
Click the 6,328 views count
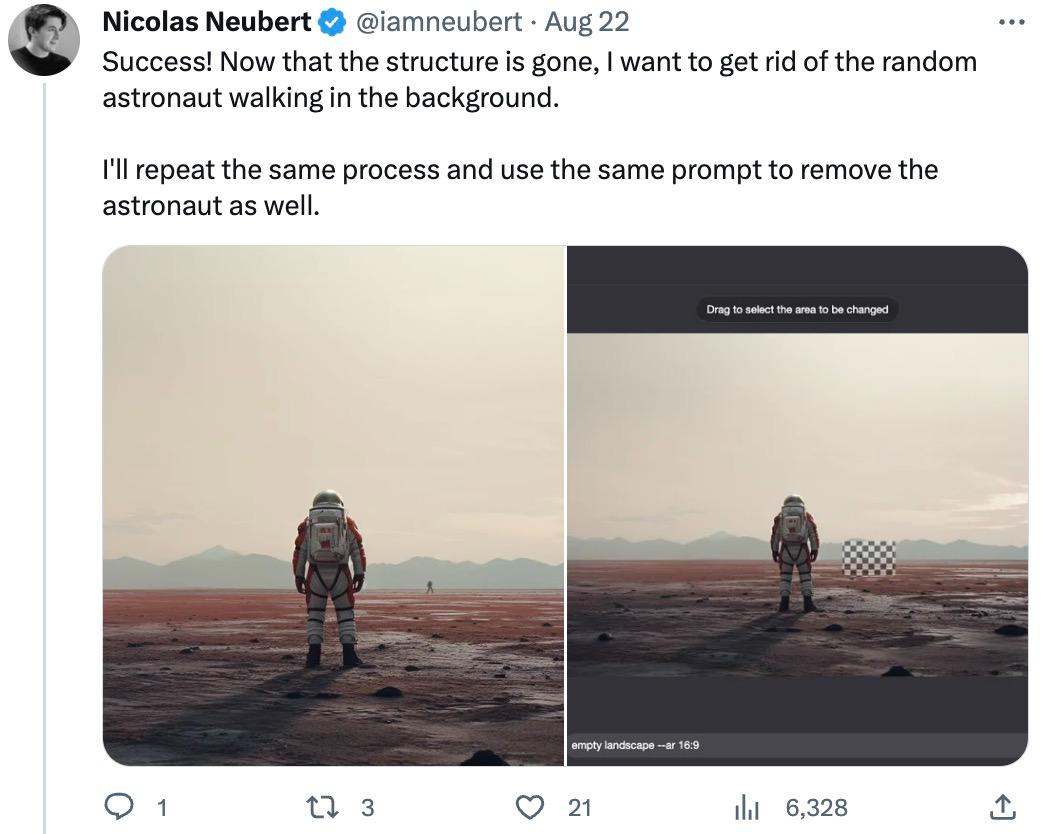pos(816,806)
